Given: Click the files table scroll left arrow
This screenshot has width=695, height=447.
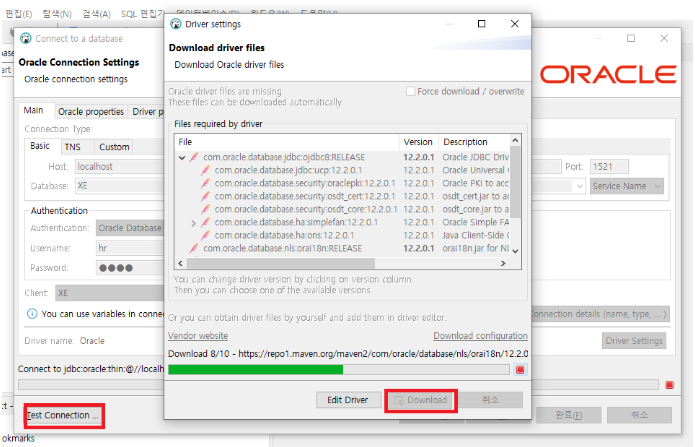Looking at the screenshot, I should [x=180, y=263].
